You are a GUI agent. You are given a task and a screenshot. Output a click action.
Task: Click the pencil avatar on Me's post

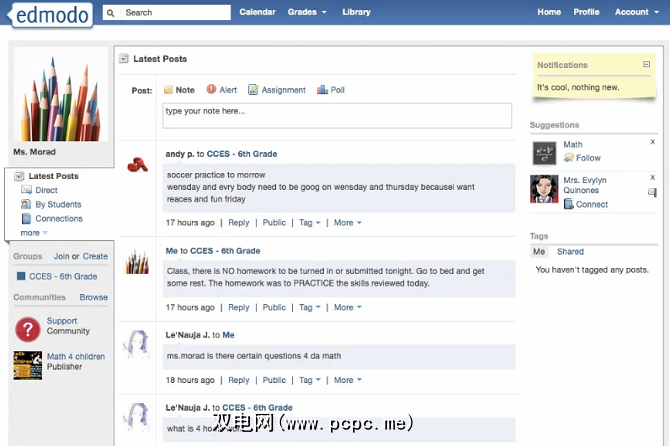coord(137,261)
